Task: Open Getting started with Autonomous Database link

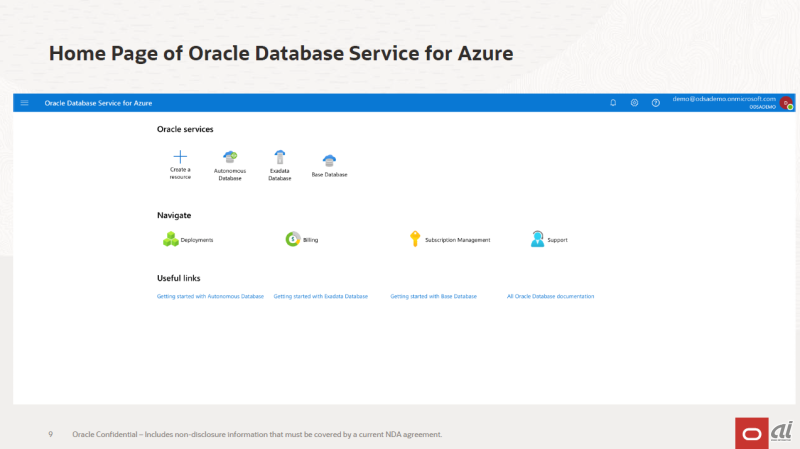Action: (x=210, y=297)
